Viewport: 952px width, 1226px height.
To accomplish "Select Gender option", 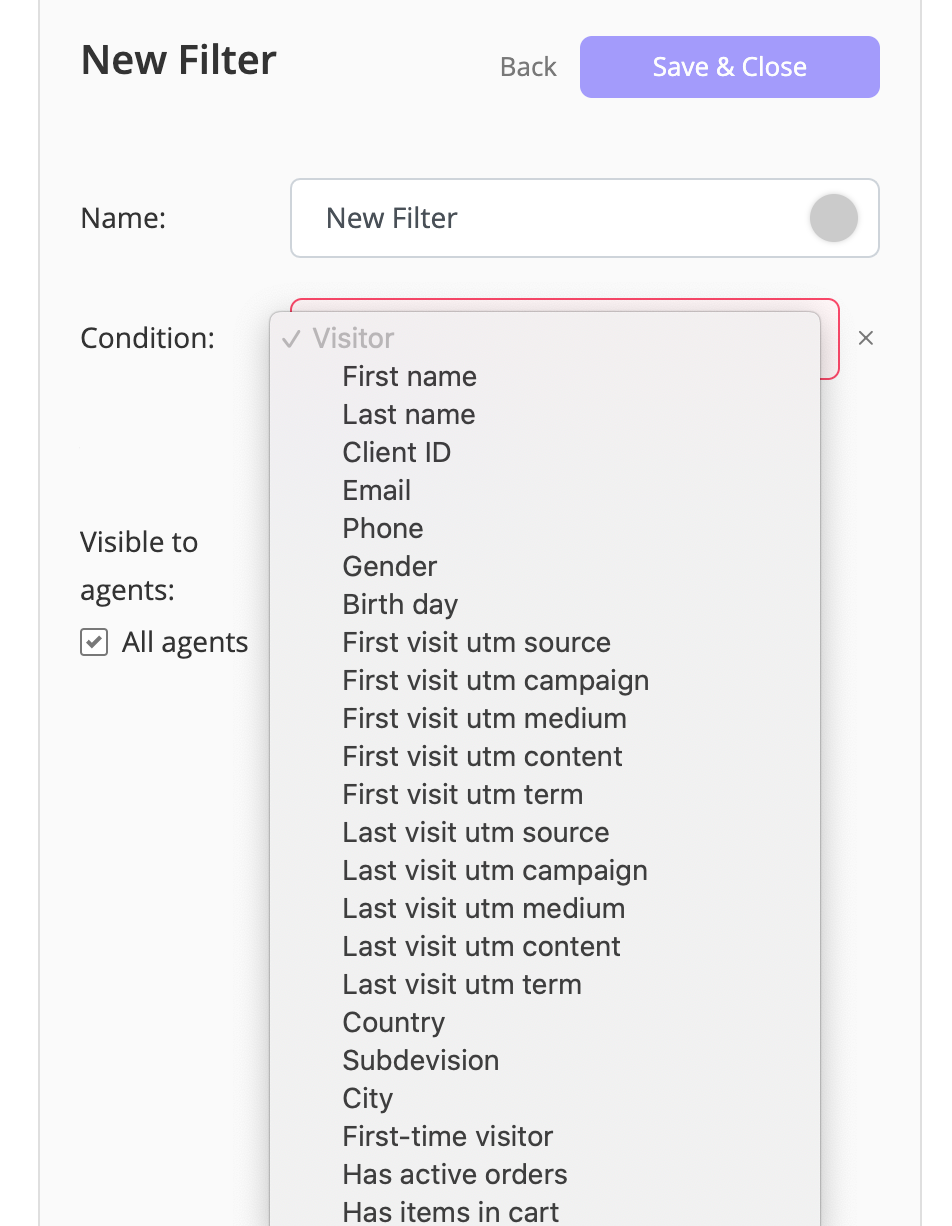I will pyautogui.click(x=389, y=566).
